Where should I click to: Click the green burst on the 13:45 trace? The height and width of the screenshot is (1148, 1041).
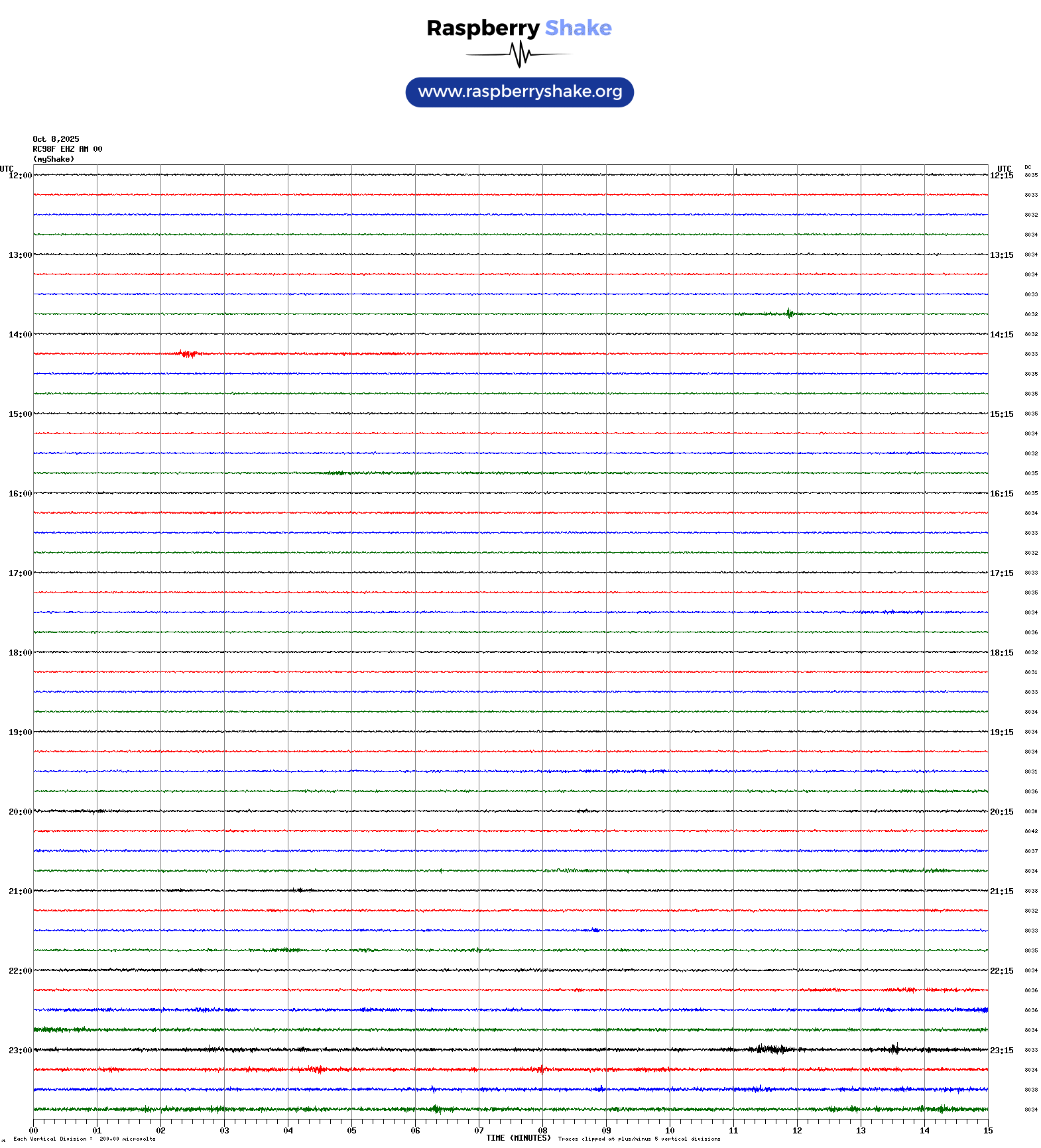tap(788, 314)
